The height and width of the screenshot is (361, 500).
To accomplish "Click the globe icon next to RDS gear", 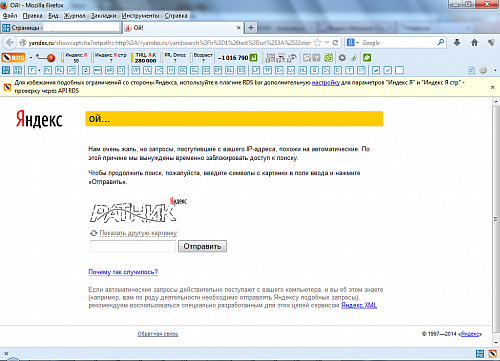I will coord(353,58).
